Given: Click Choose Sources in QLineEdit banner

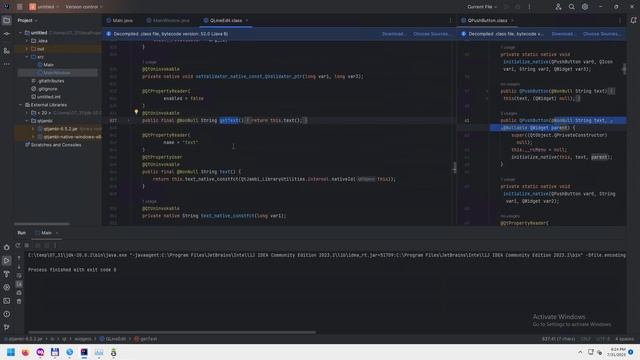Looking at the screenshot, I should [x=432, y=34].
